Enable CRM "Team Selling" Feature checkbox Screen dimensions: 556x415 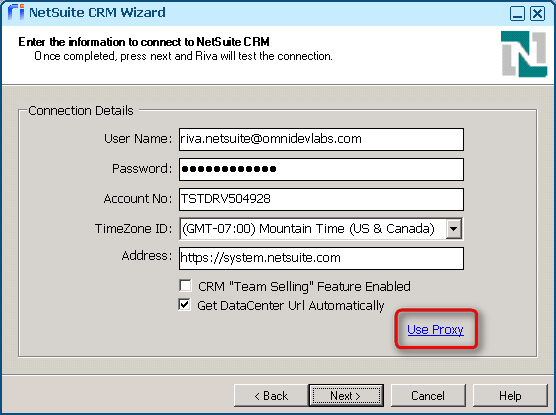tap(185, 286)
